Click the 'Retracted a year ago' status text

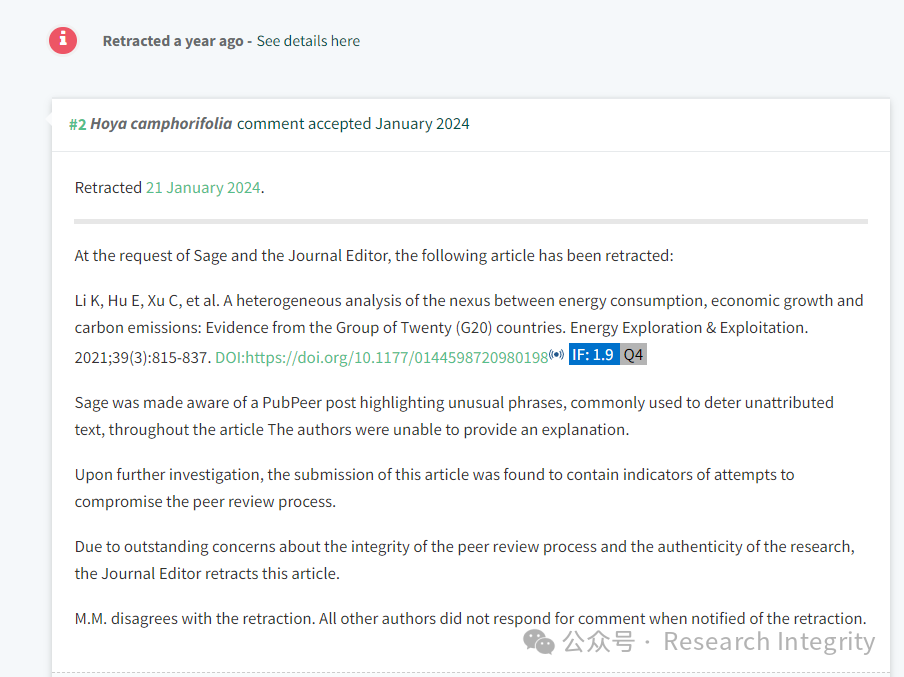click(x=173, y=41)
